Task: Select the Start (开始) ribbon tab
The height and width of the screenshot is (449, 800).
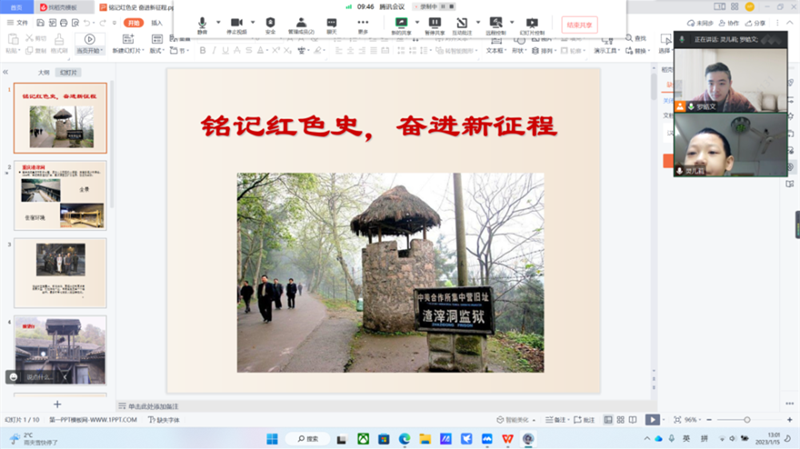Action: [x=134, y=23]
